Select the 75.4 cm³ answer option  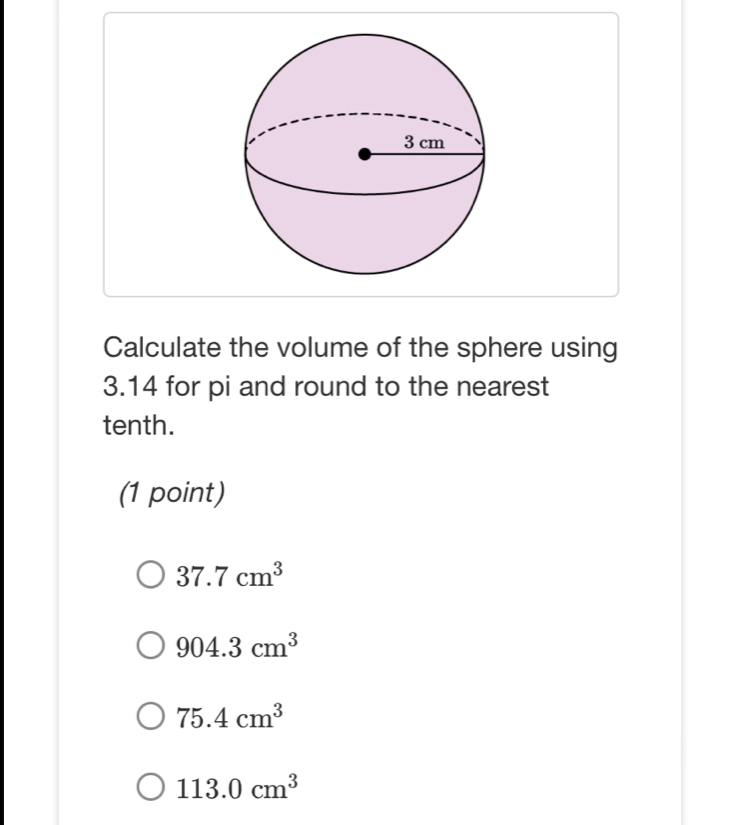tap(149, 715)
